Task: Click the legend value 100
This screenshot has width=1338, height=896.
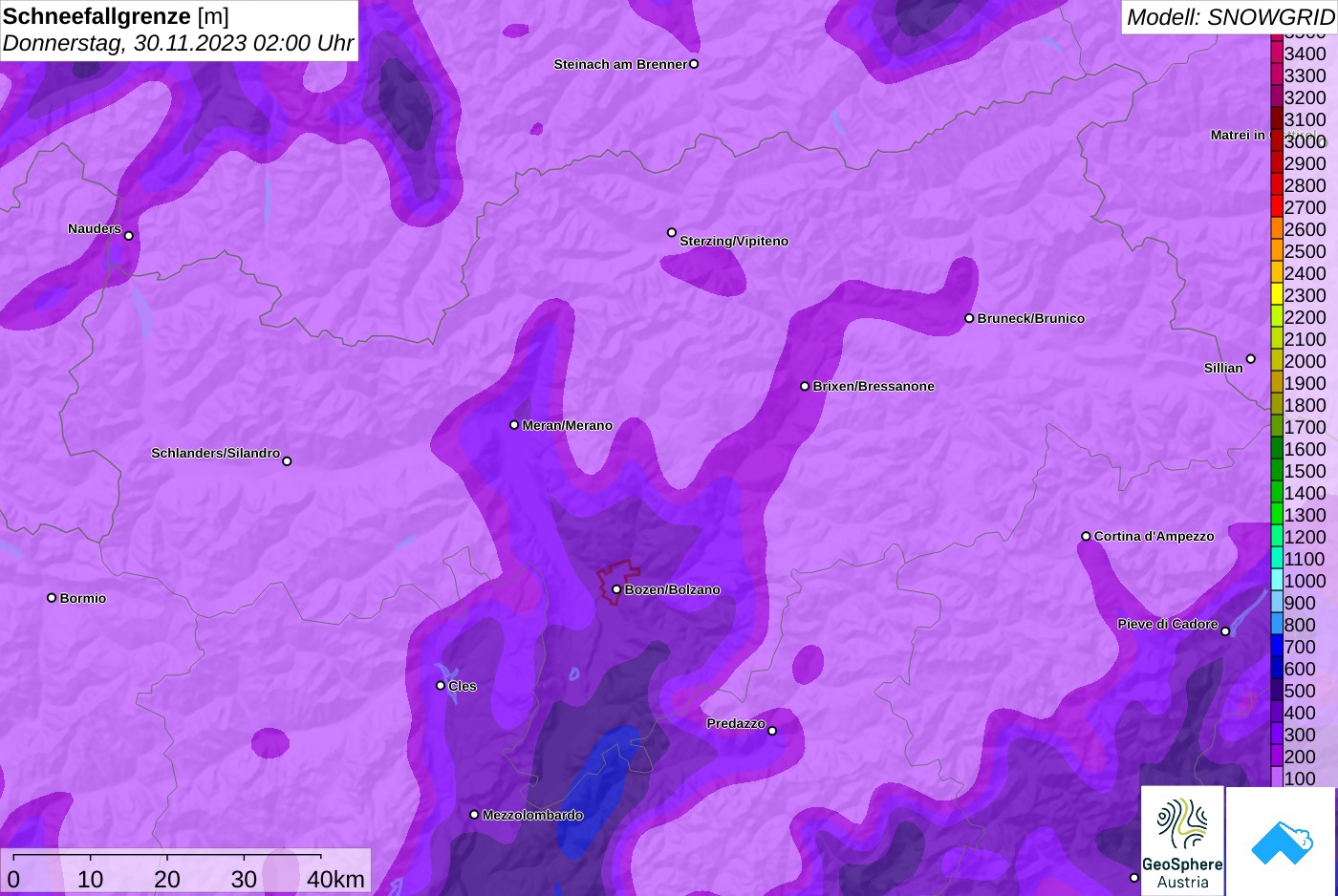Action: (1300, 779)
